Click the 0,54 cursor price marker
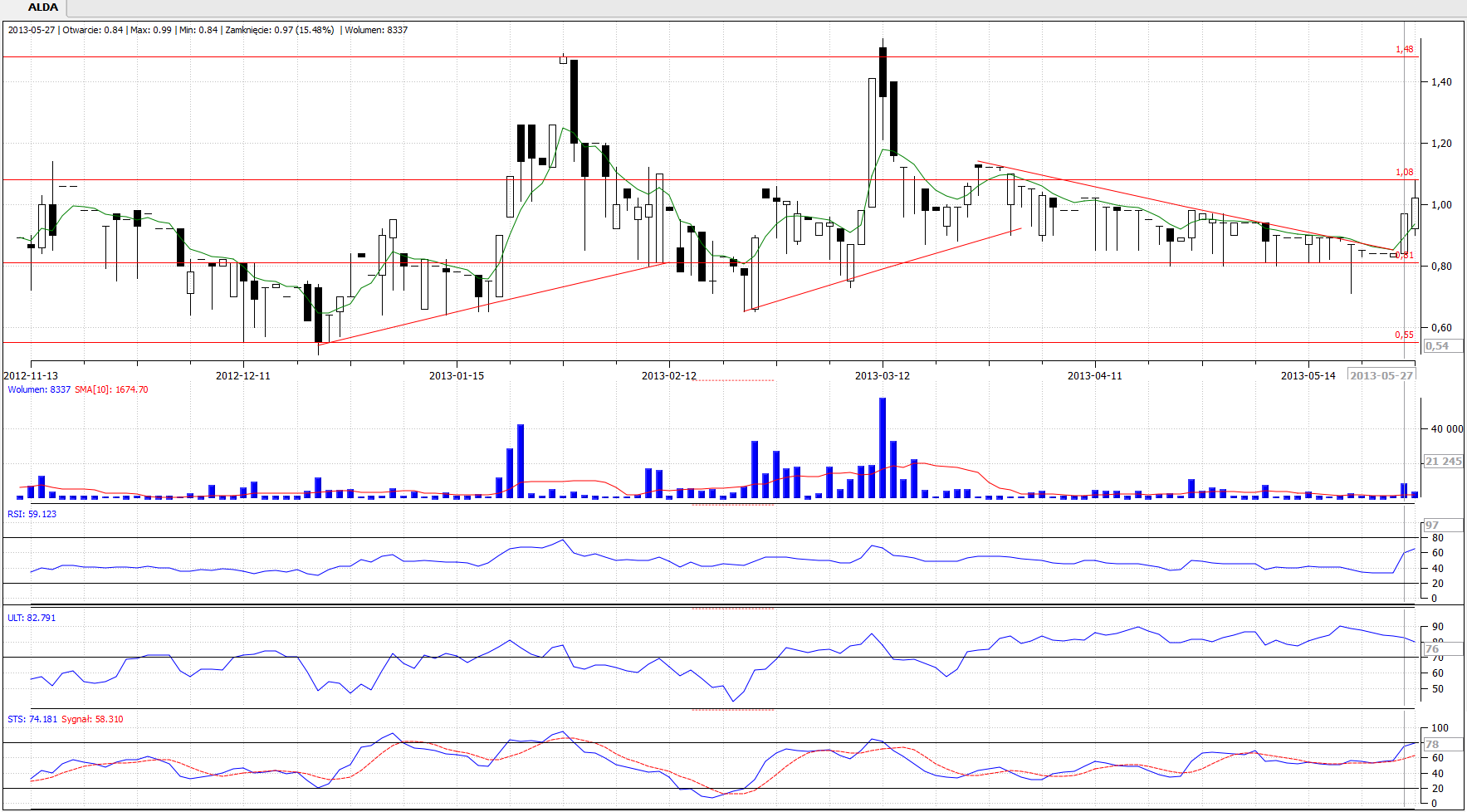Image resolution: width=1467 pixels, height=812 pixels. [x=1437, y=346]
